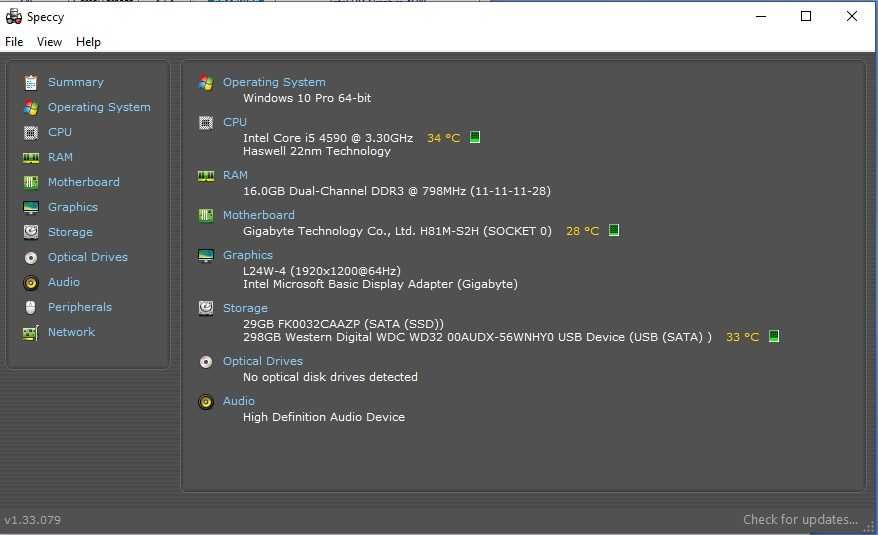This screenshot has height=535, width=878.
Task: Click the Graphics monitor icon in sidebar
Action: (x=31, y=208)
